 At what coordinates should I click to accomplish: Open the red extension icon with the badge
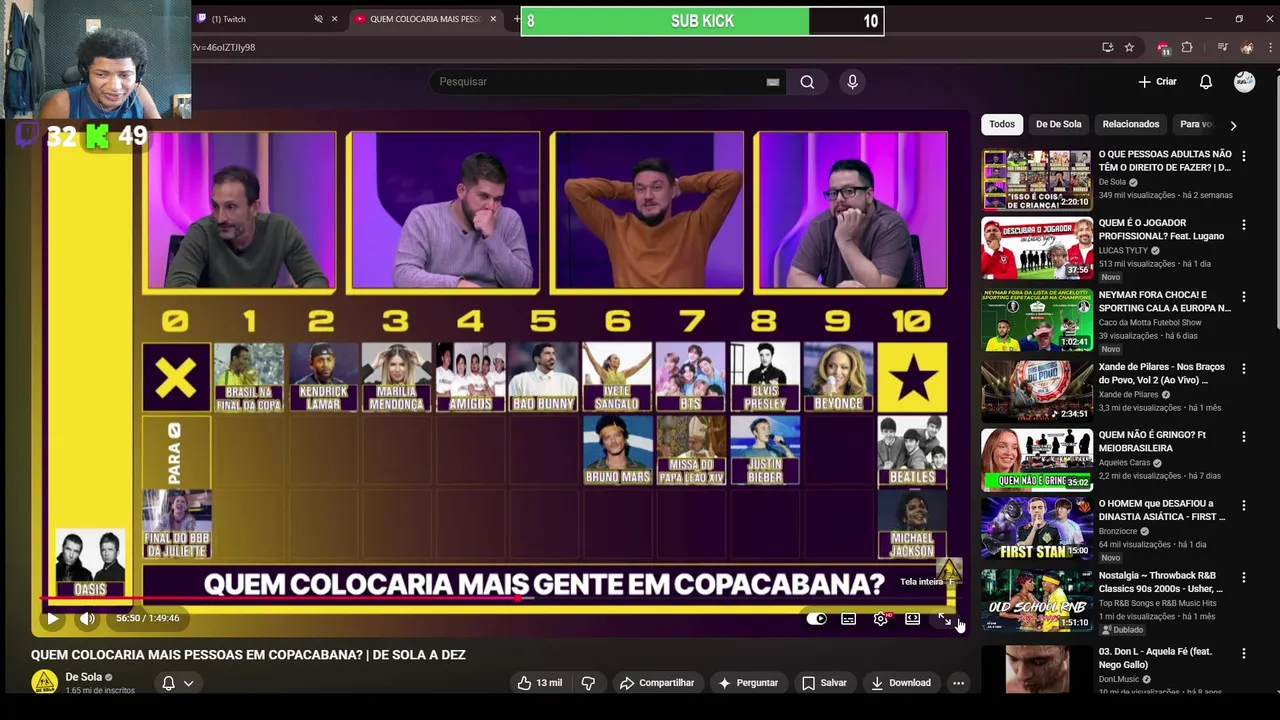[x=1163, y=47]
